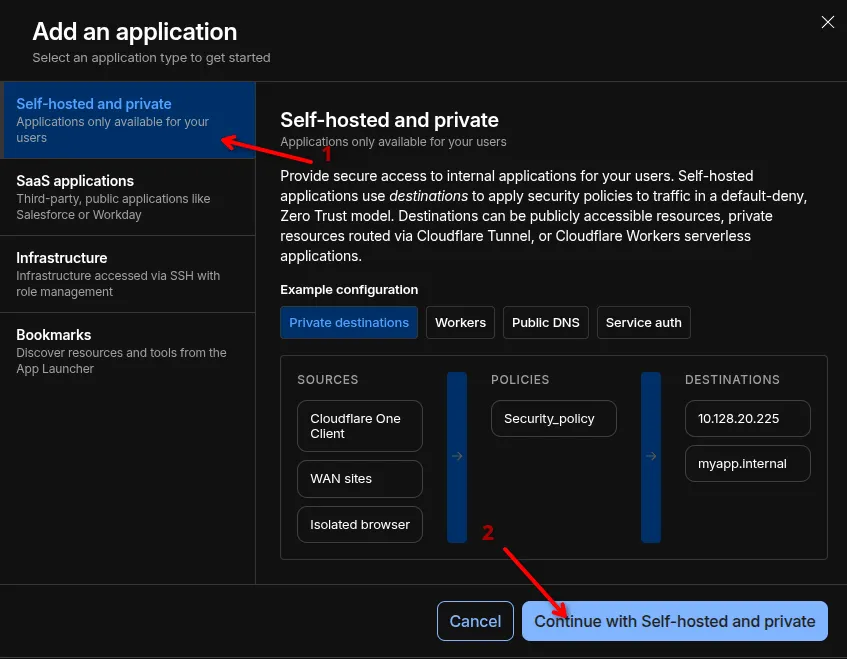The image size is (847, 659).
Task: Click the myapp.internal destination box
Action: point(748,463)
